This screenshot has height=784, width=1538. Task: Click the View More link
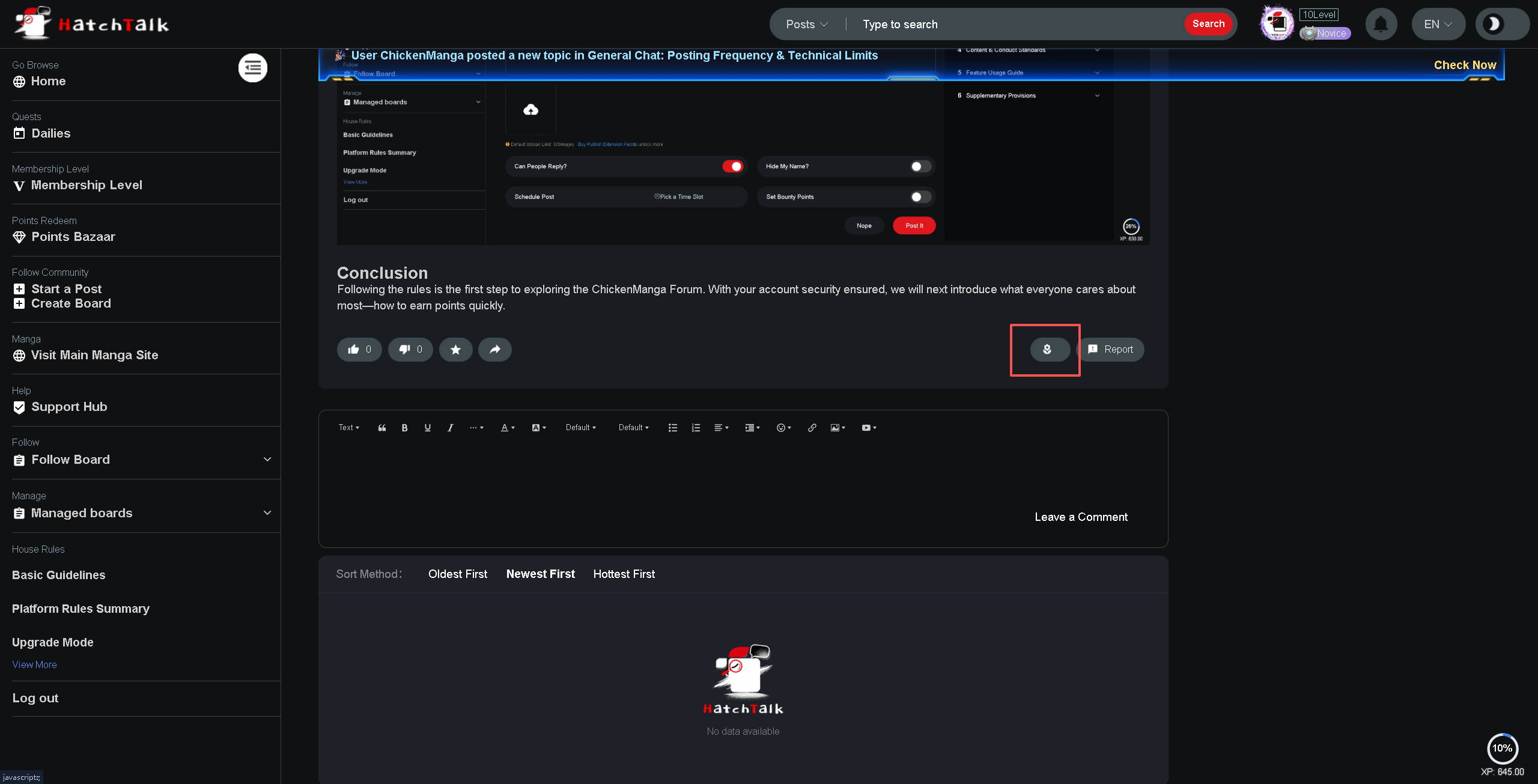coord(34,664)
